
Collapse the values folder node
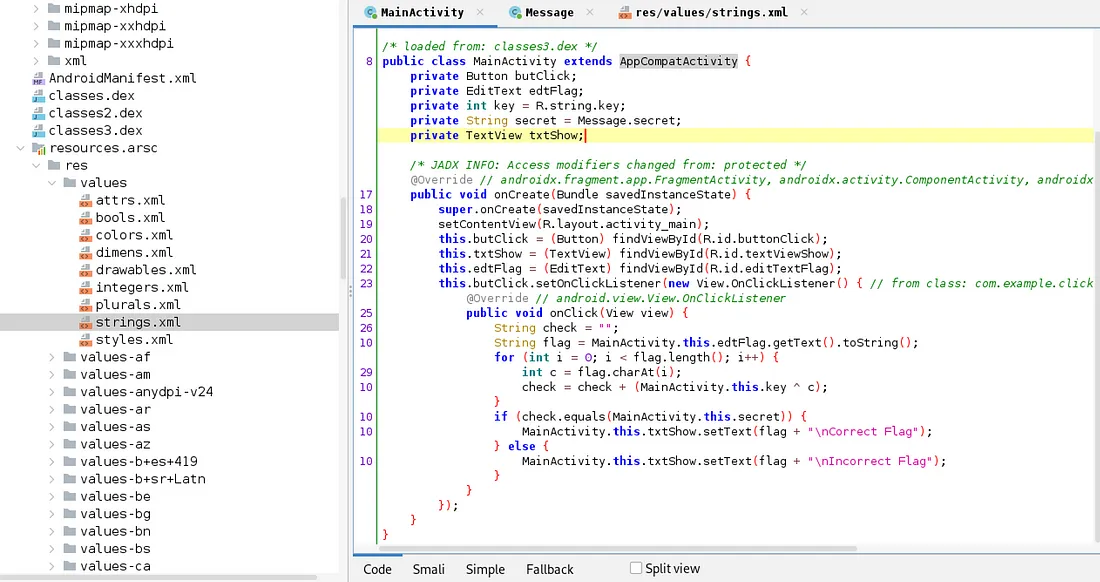point(51,183)
